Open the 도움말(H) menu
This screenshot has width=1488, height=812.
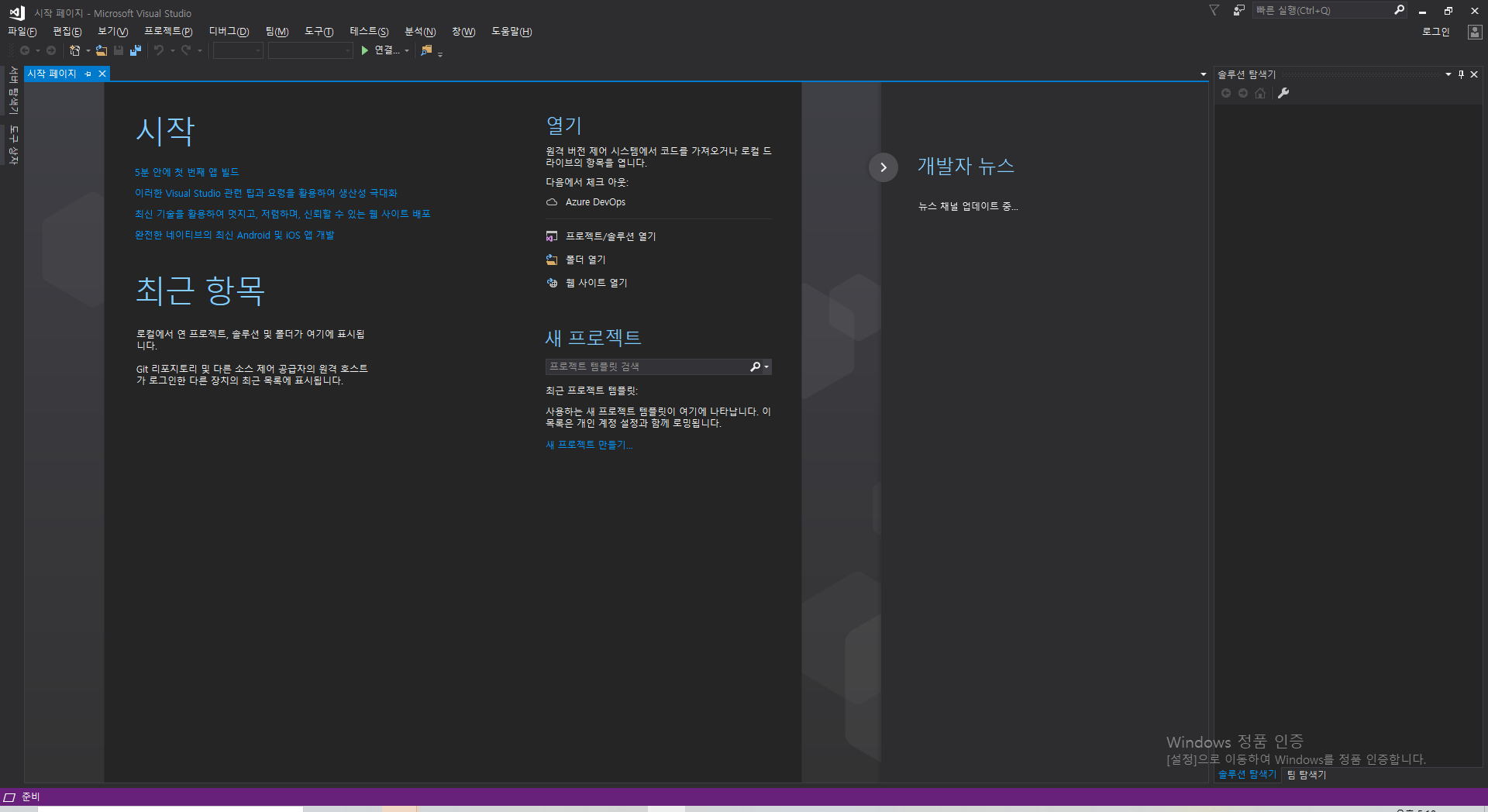click(x=511, y=32)
